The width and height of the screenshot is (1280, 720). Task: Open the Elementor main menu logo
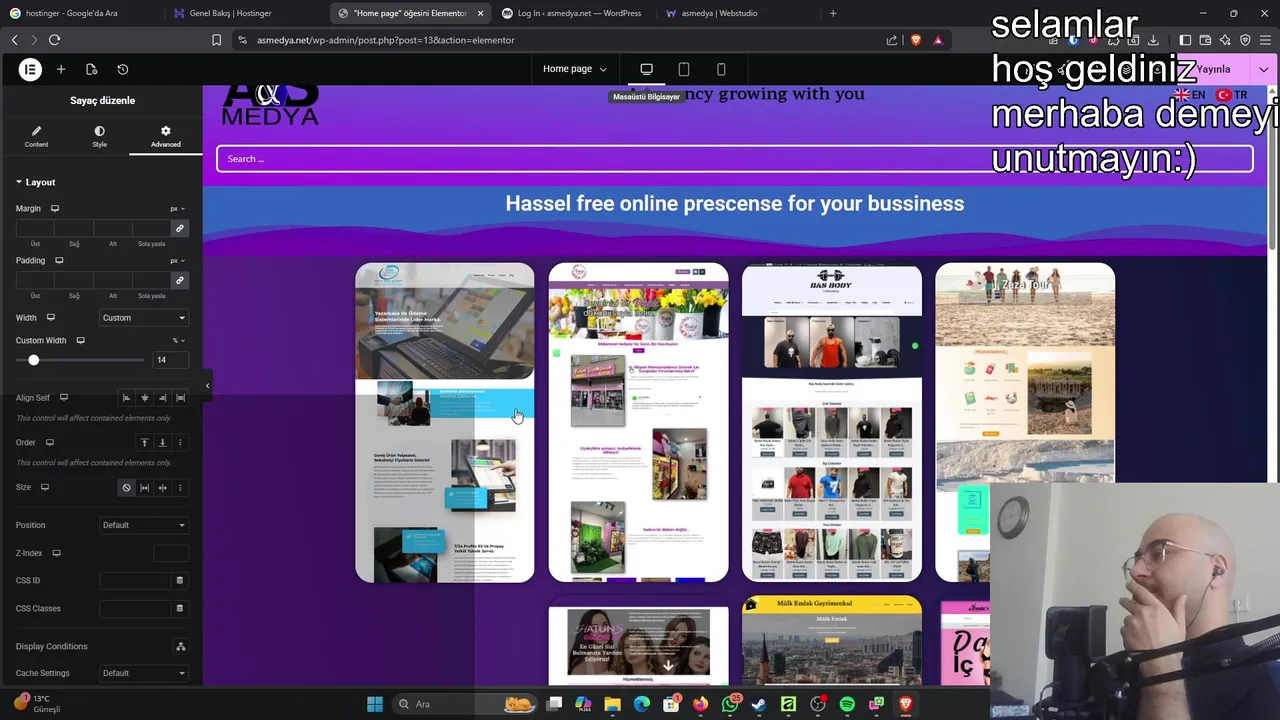coord(30,69)
